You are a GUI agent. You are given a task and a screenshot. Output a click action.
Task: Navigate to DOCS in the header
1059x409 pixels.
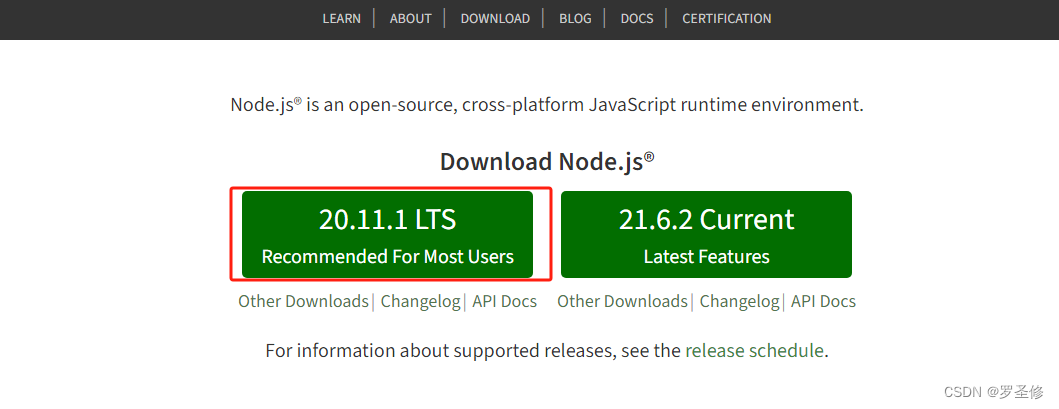tap(637, 19)
